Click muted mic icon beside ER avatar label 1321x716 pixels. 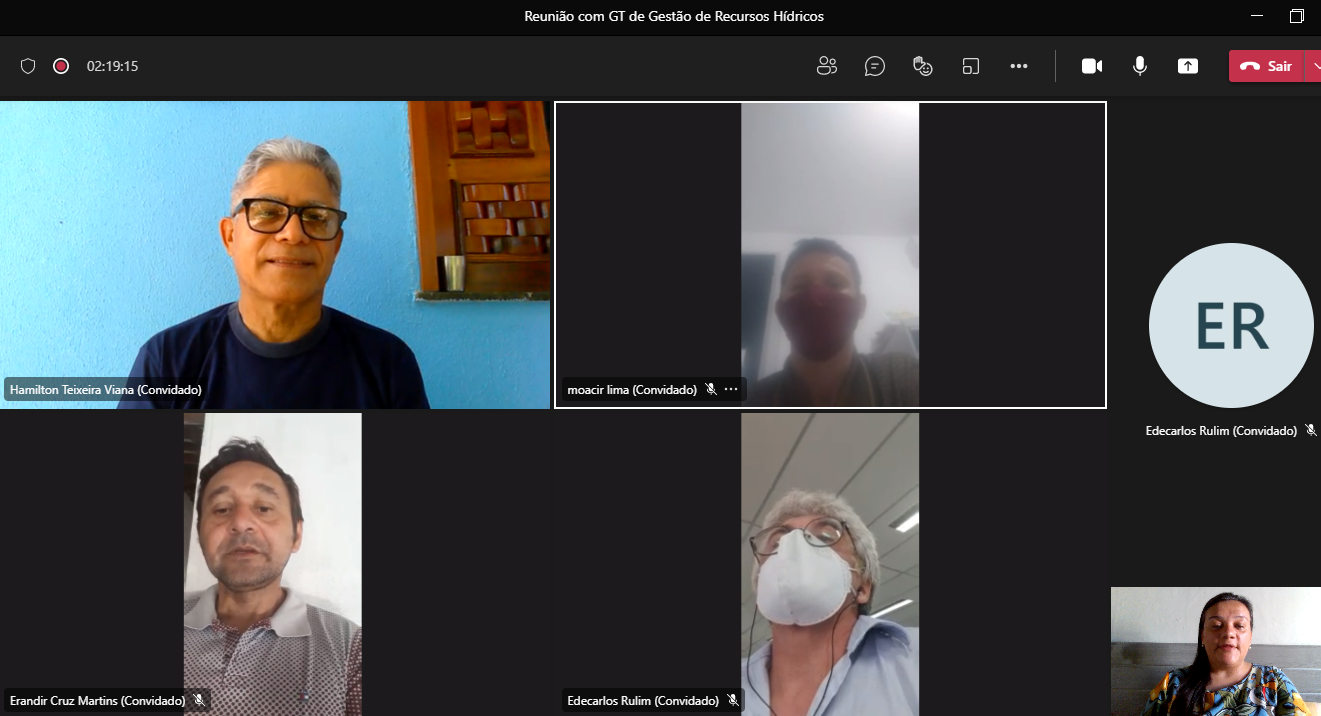(x=1311, y=430)
